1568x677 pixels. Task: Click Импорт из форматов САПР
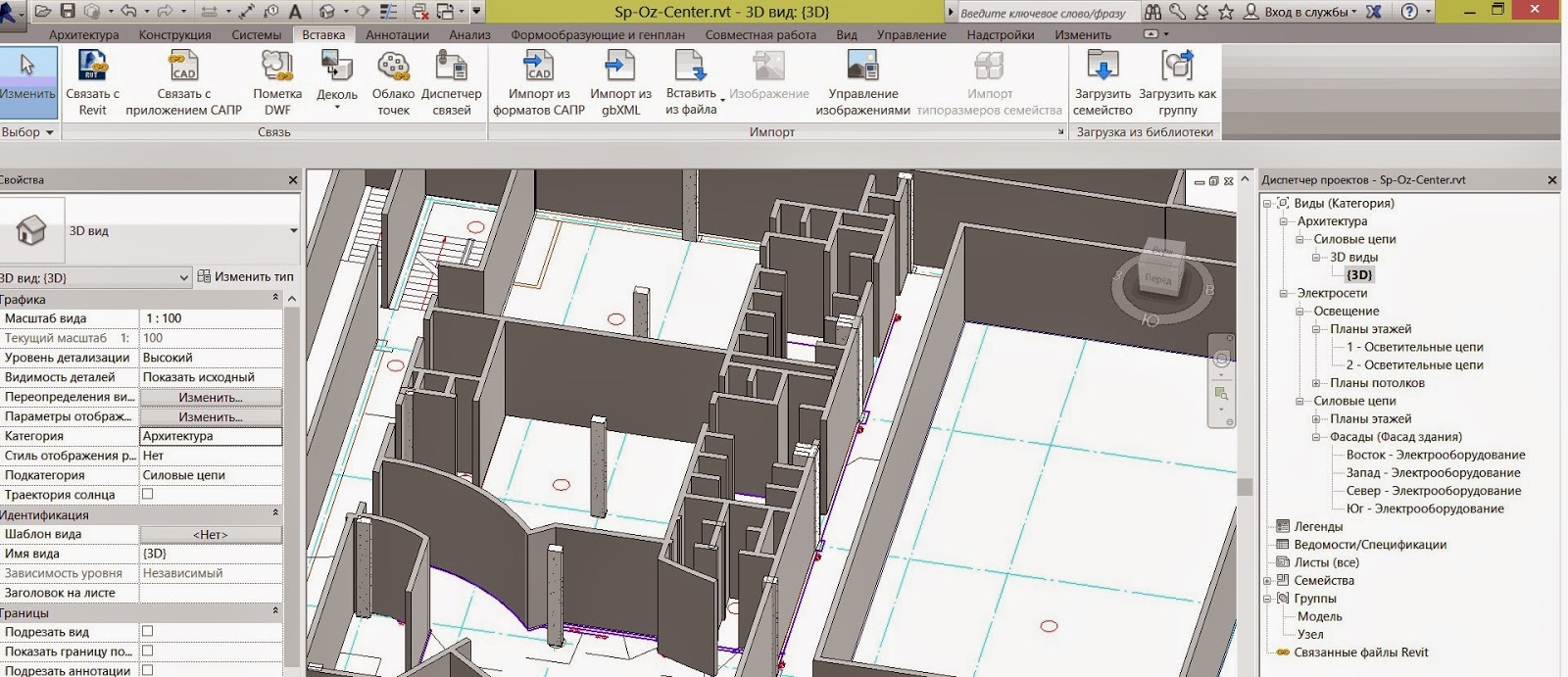(x=539, y=83)
